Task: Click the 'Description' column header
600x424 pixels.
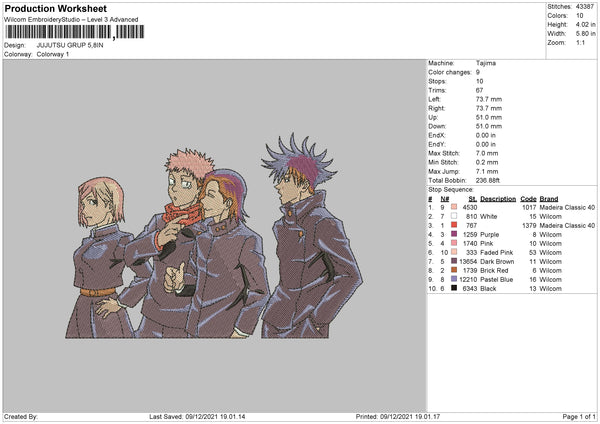Action: [x=498, y=199]
